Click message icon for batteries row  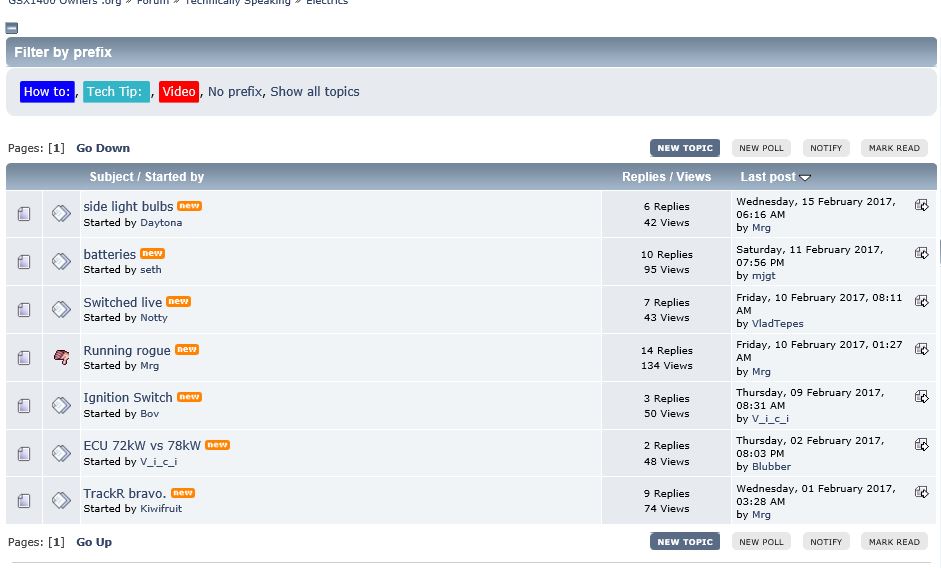click(x=61, y=261)
